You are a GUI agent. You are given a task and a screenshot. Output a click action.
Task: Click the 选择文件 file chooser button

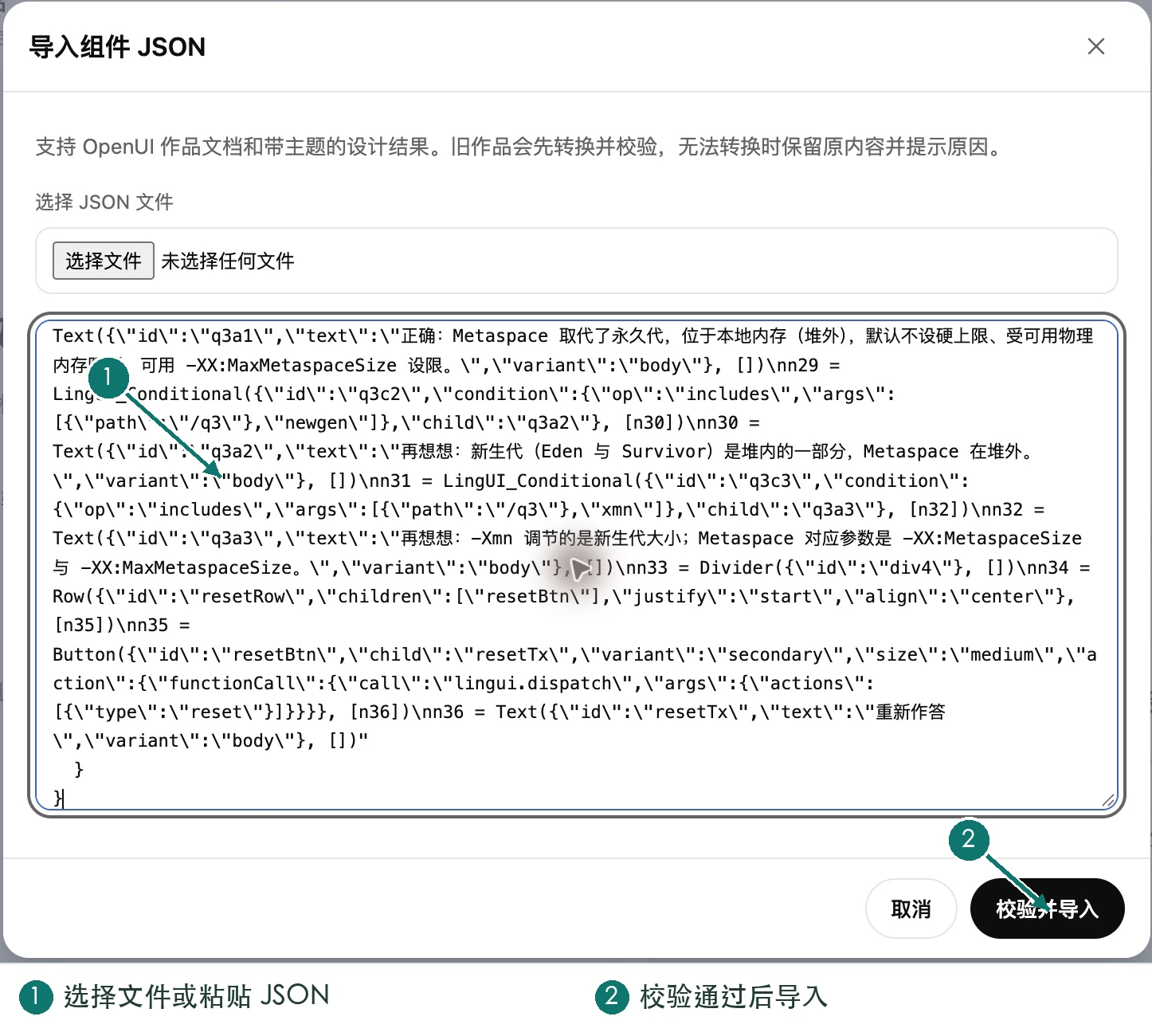point(104,261)
